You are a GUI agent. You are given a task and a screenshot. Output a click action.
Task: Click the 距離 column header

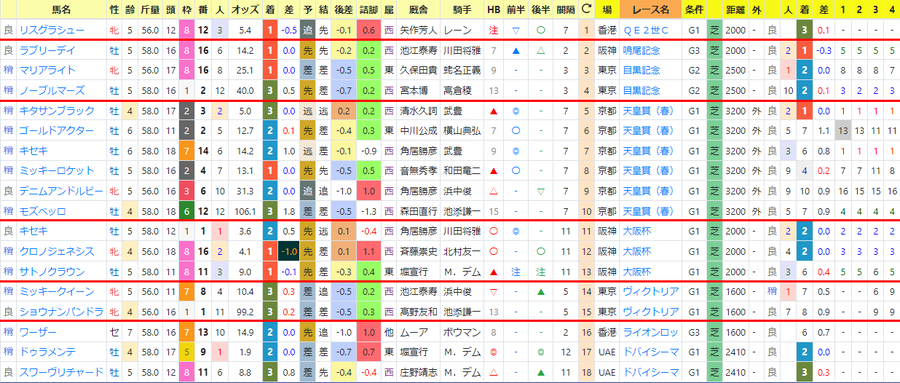tap(735, 10)
